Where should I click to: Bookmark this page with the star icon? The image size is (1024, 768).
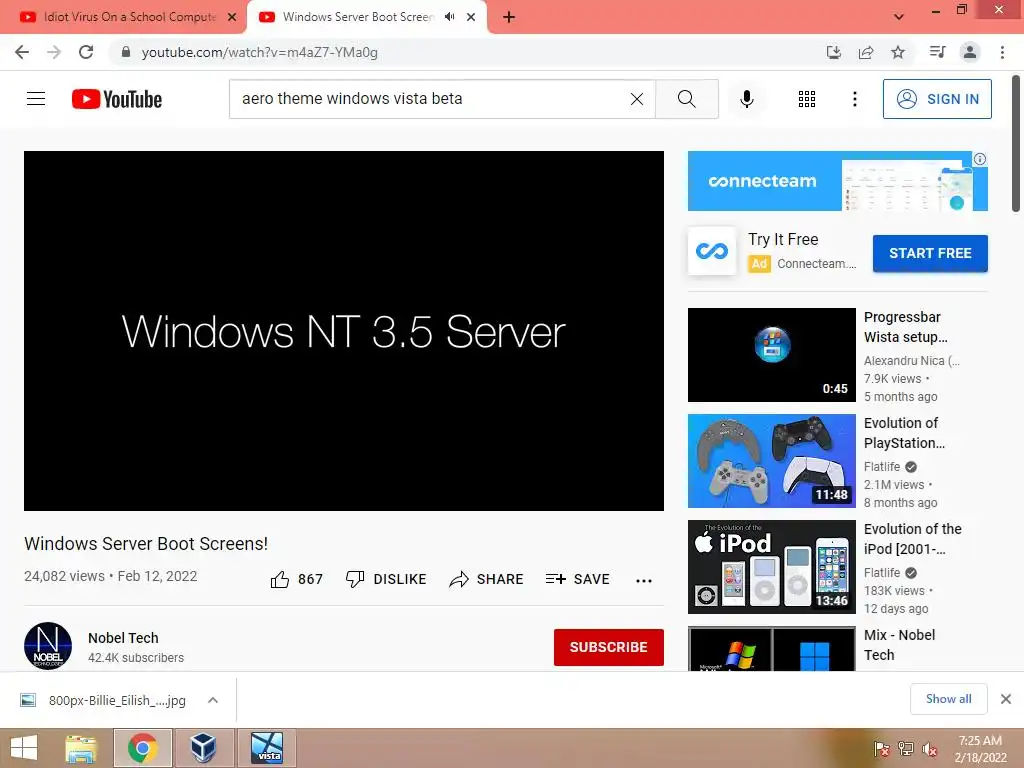[x=898, y=52]
